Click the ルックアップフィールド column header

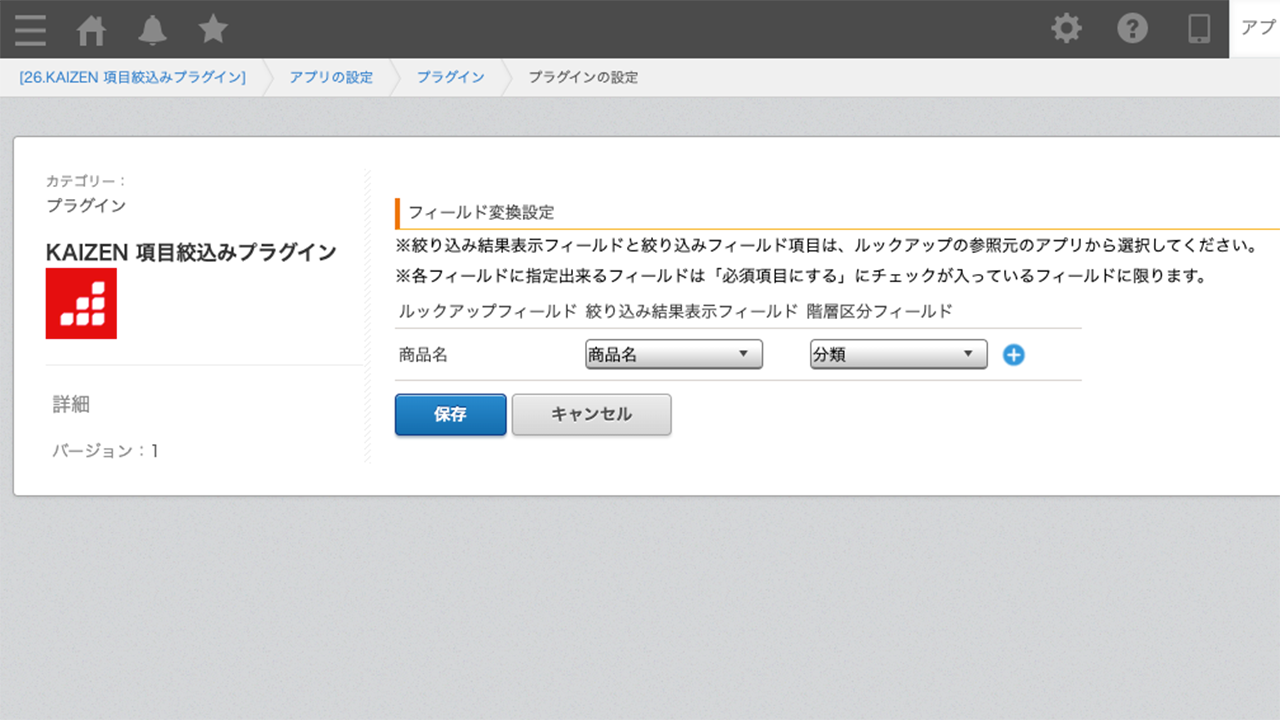point(488,311)
